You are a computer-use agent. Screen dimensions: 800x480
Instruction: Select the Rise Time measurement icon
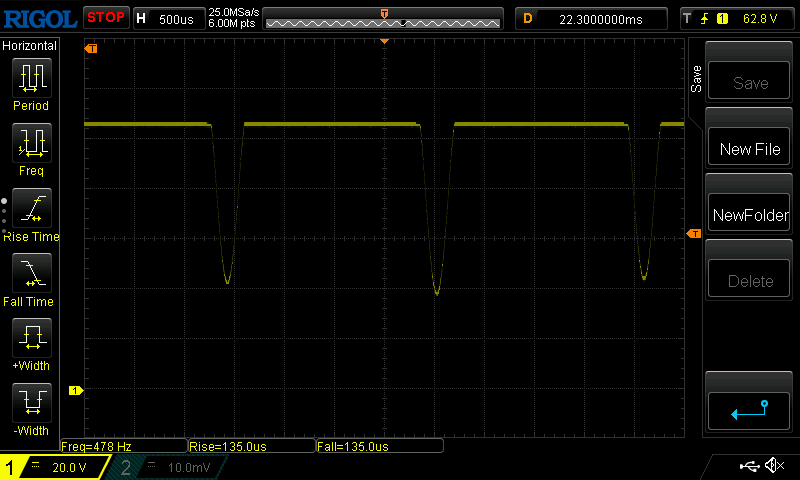(32, 208)
